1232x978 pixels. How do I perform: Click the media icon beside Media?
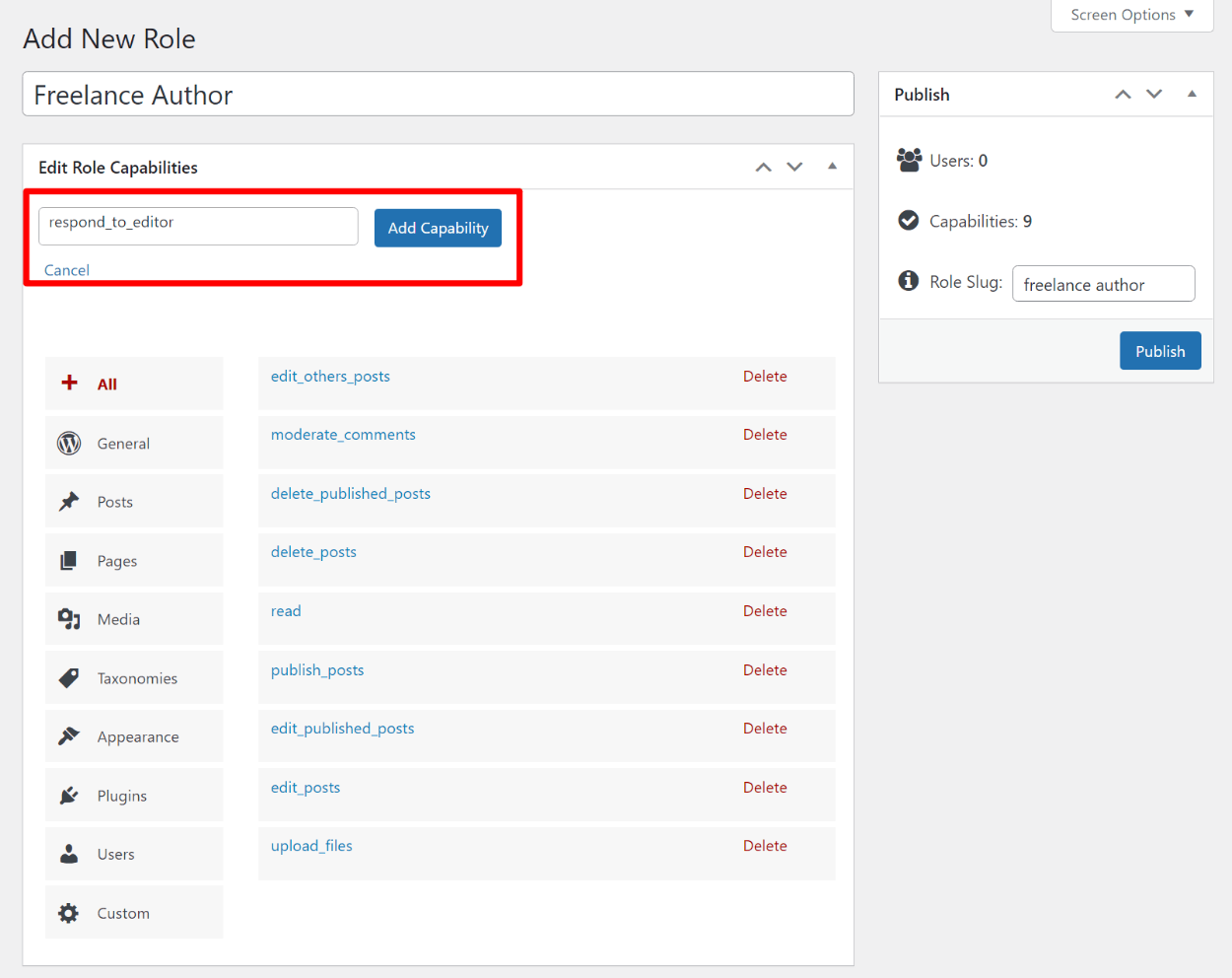coord(69,619)
